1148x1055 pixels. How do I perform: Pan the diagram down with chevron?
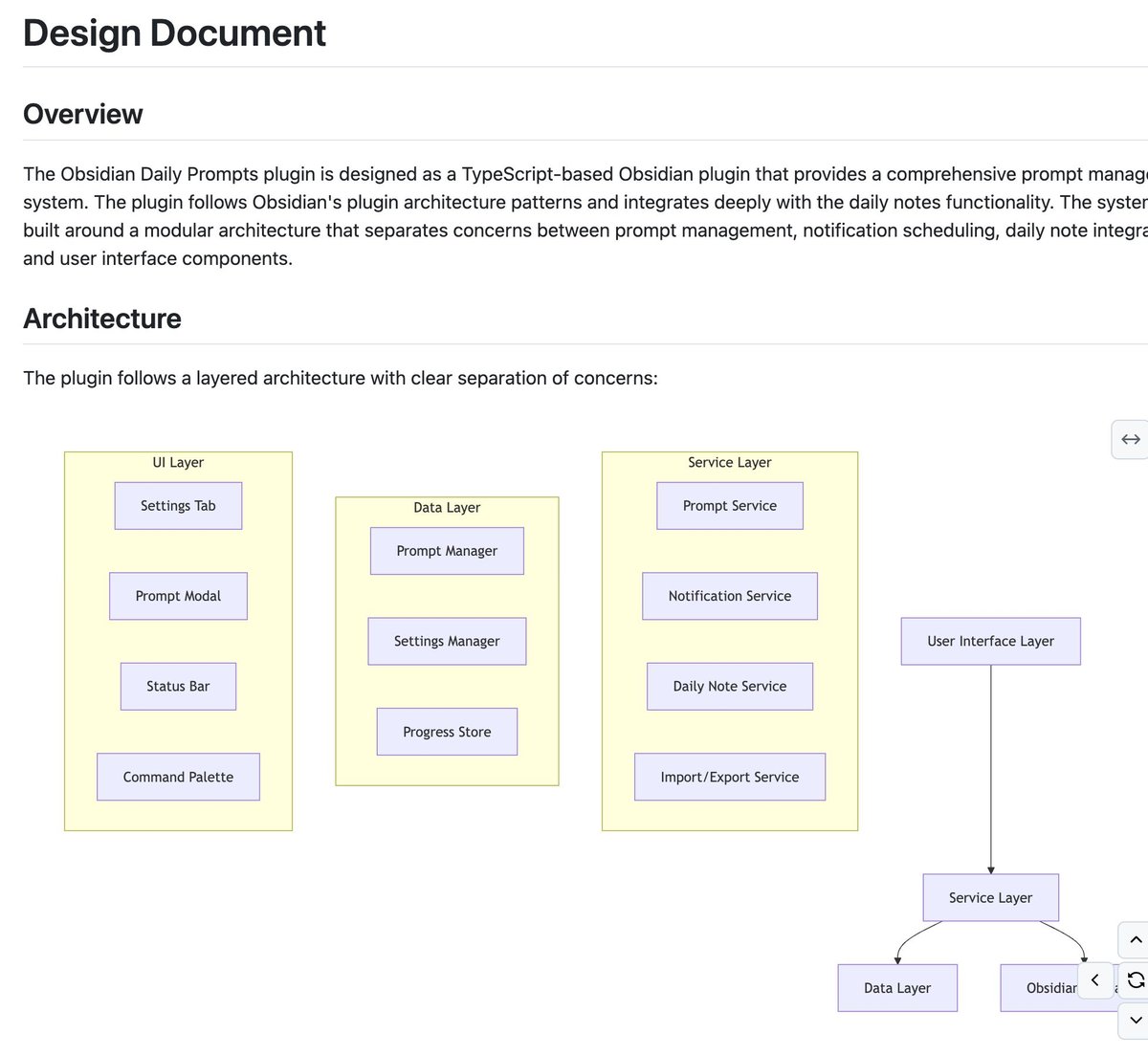1135,1021
